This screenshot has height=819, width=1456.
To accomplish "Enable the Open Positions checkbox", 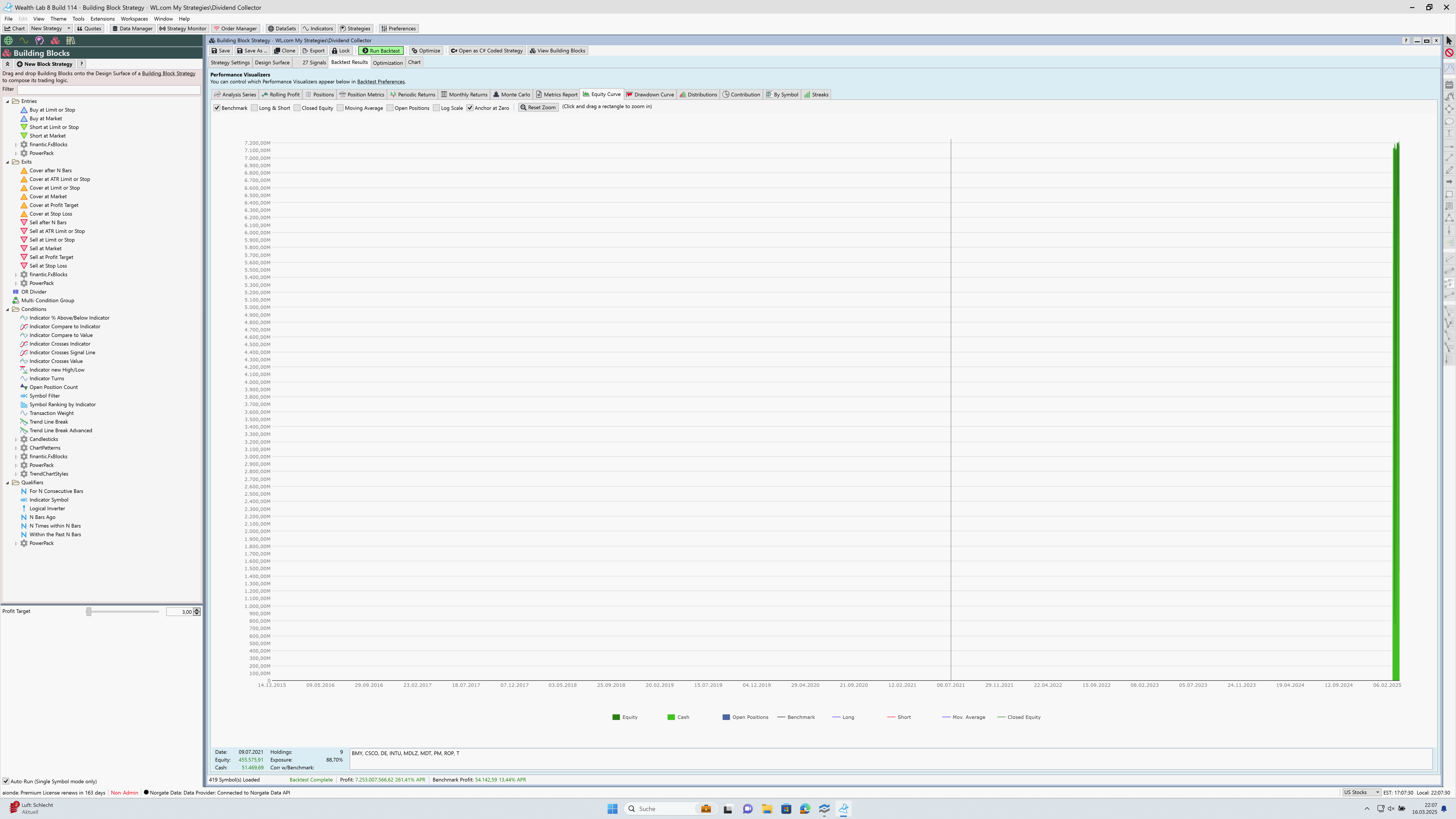I will click(390, 108).
